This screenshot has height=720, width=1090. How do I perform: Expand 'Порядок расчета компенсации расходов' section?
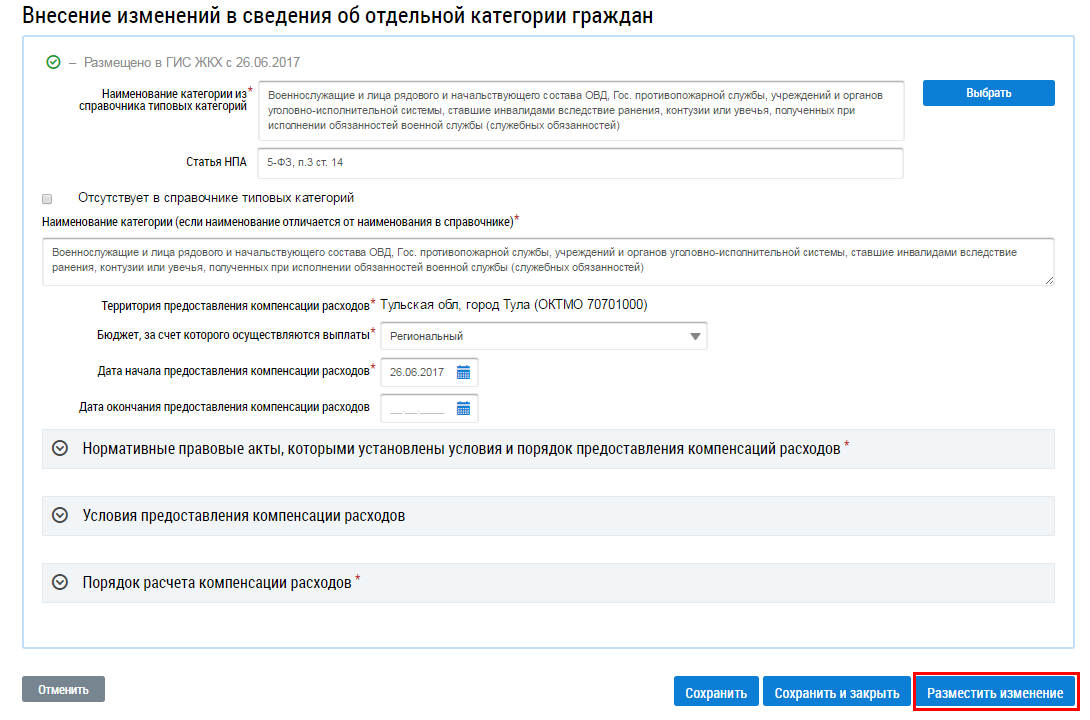point(60,582)
